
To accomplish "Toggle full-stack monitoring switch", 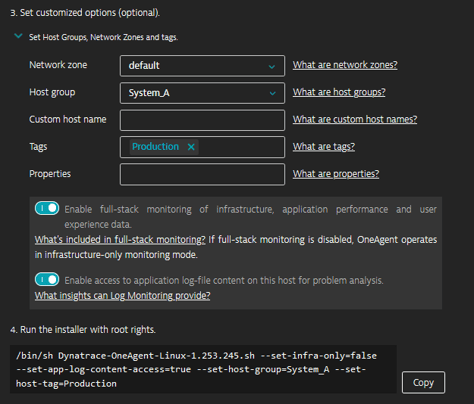I will click(x=47, y=208).
